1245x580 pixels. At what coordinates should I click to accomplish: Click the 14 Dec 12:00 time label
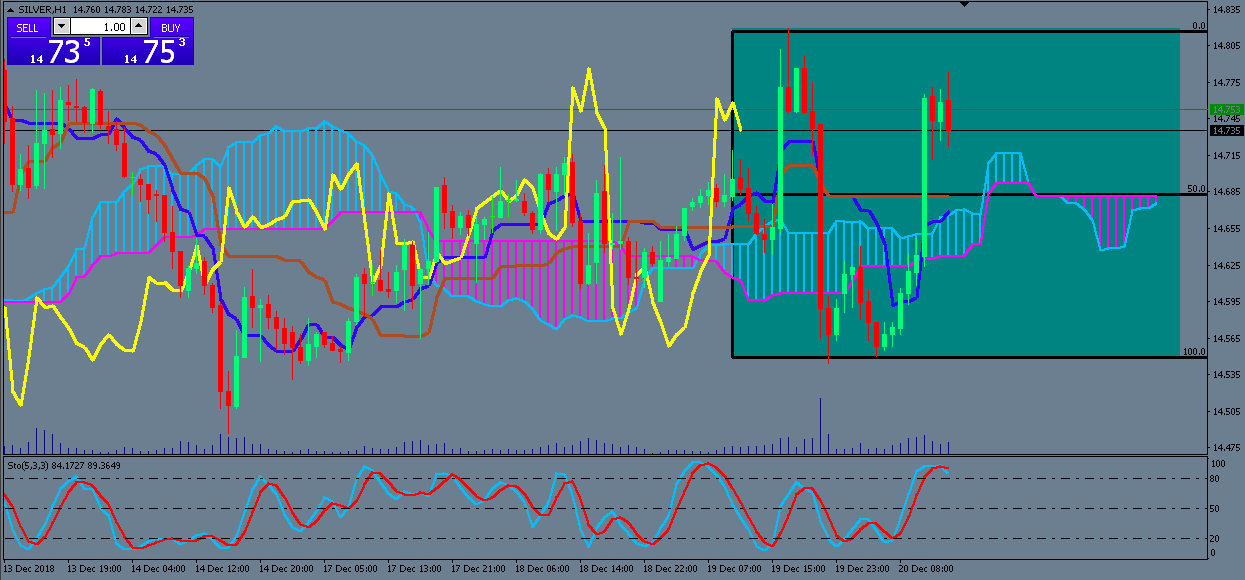pos(220,568)
